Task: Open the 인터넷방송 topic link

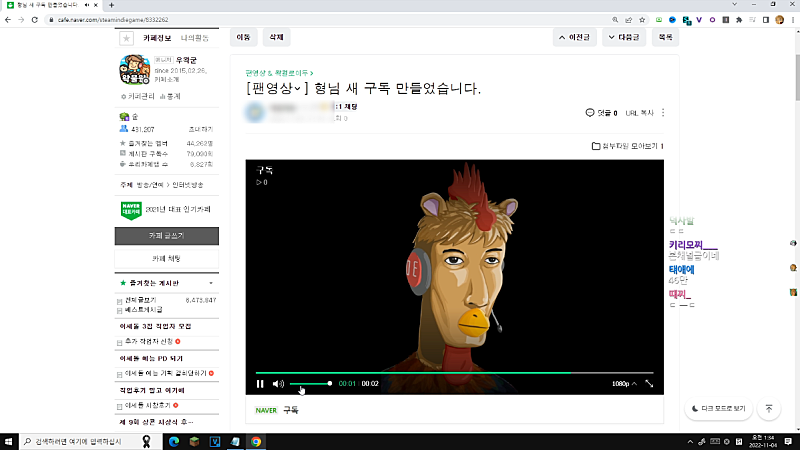Action: tap(187, 185)
